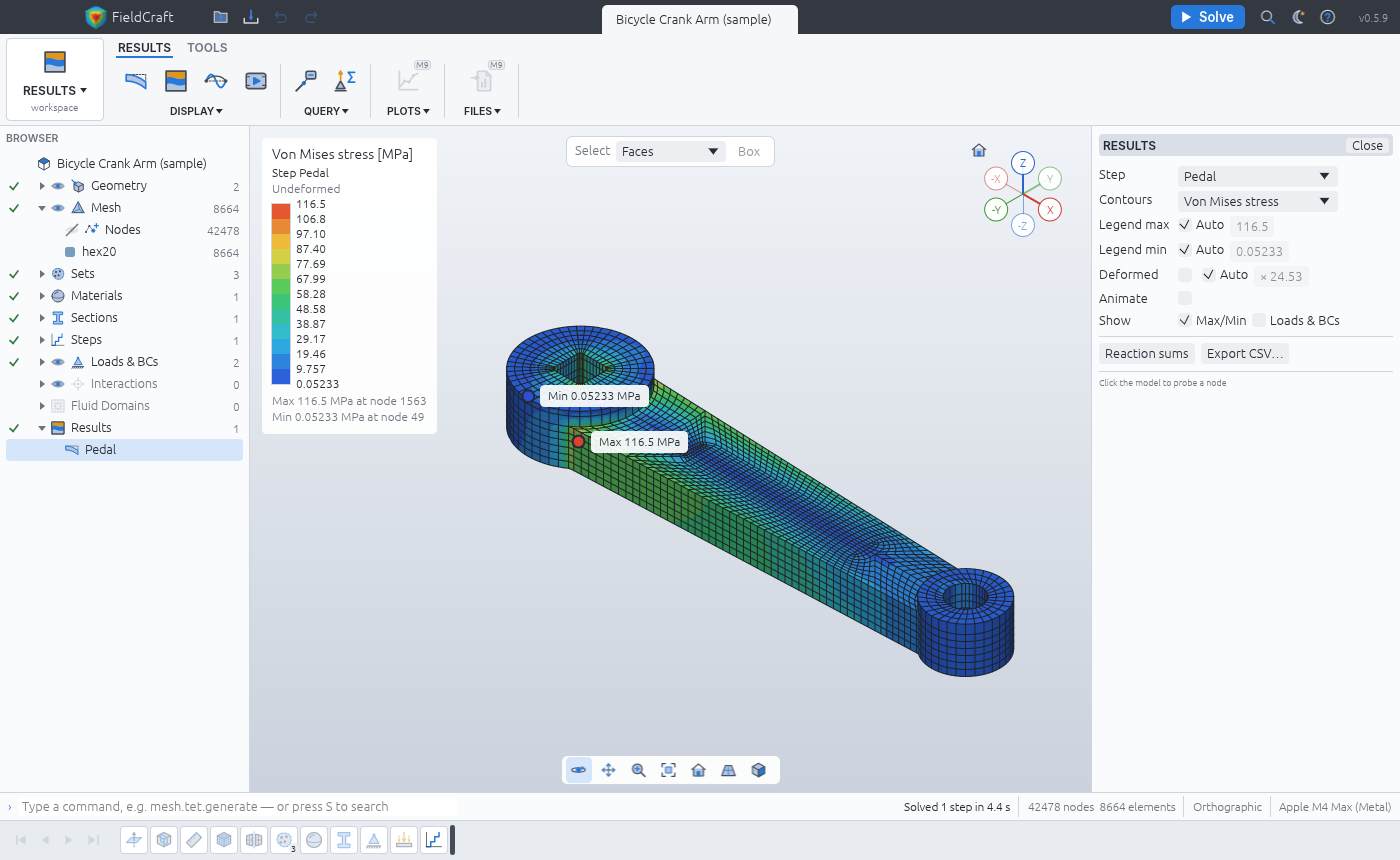Screen dimensions: 1400x860
Task: Open the Contours dropdown showing Von Mises stress
Action: point(1257,201)
